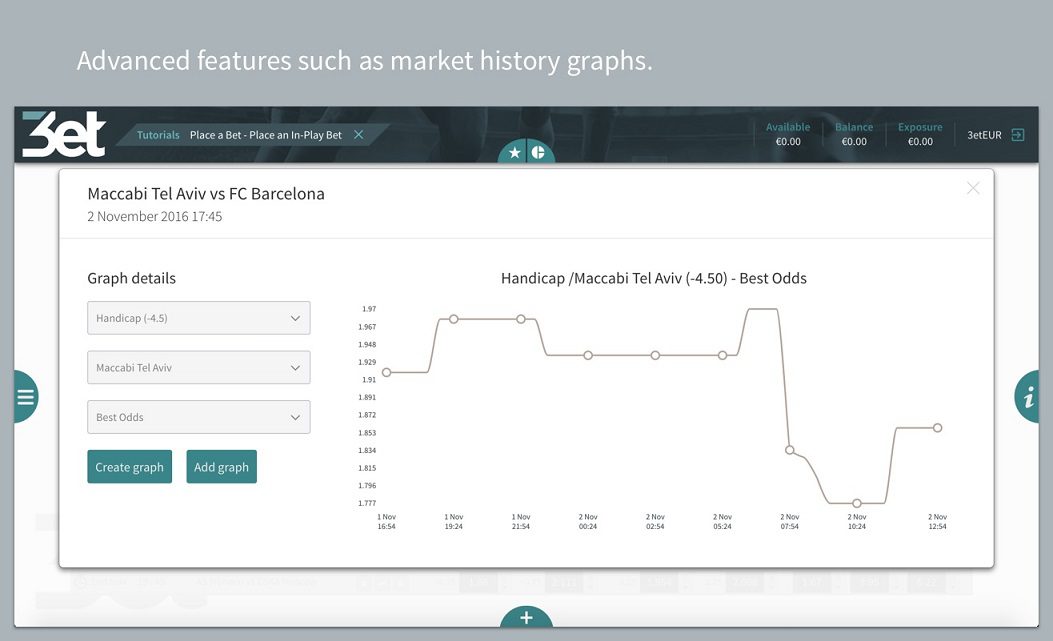Select the graph point at 2 Nov 02:54
The image size is (1053, 641).
point(655,355)
